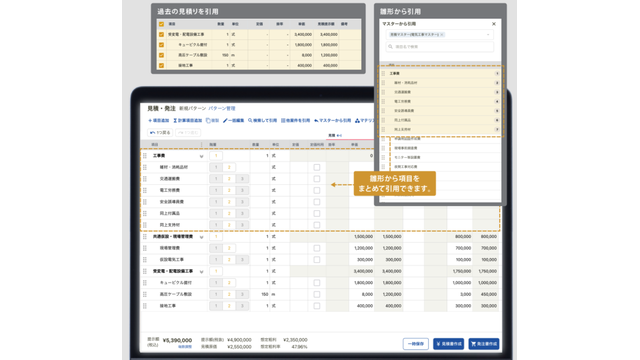Click the item-name search field in master panel

tap(440, 47)
